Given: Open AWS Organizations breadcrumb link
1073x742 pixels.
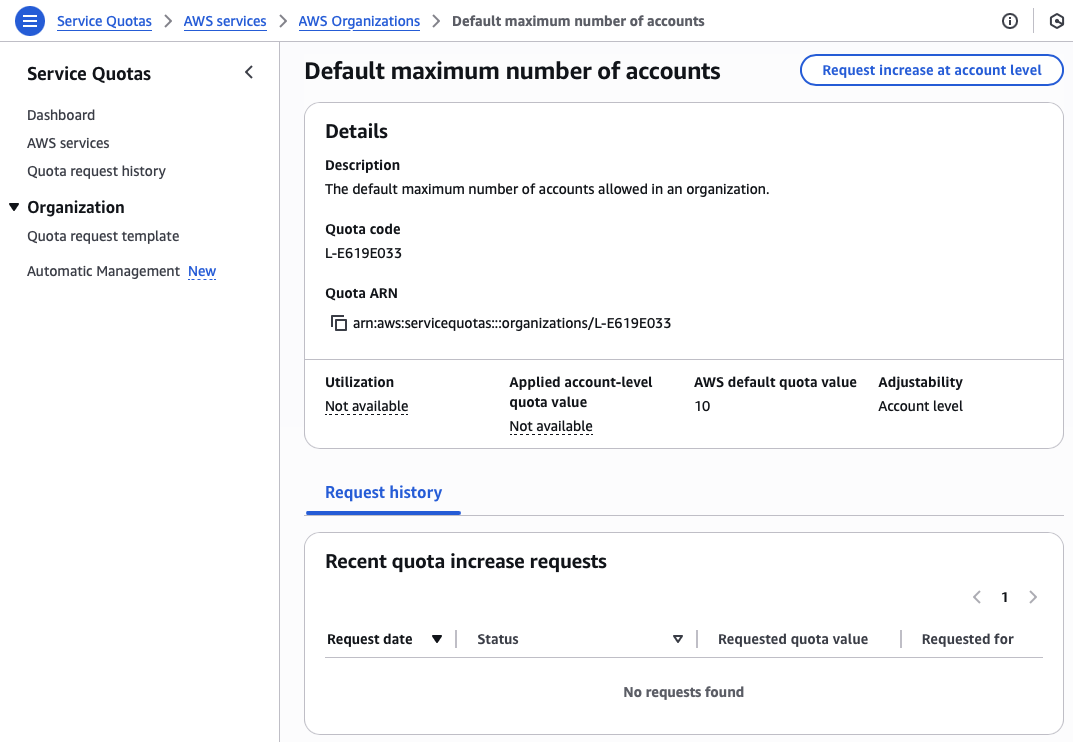Looking at the screenshot, I should [x=359, y=21].
